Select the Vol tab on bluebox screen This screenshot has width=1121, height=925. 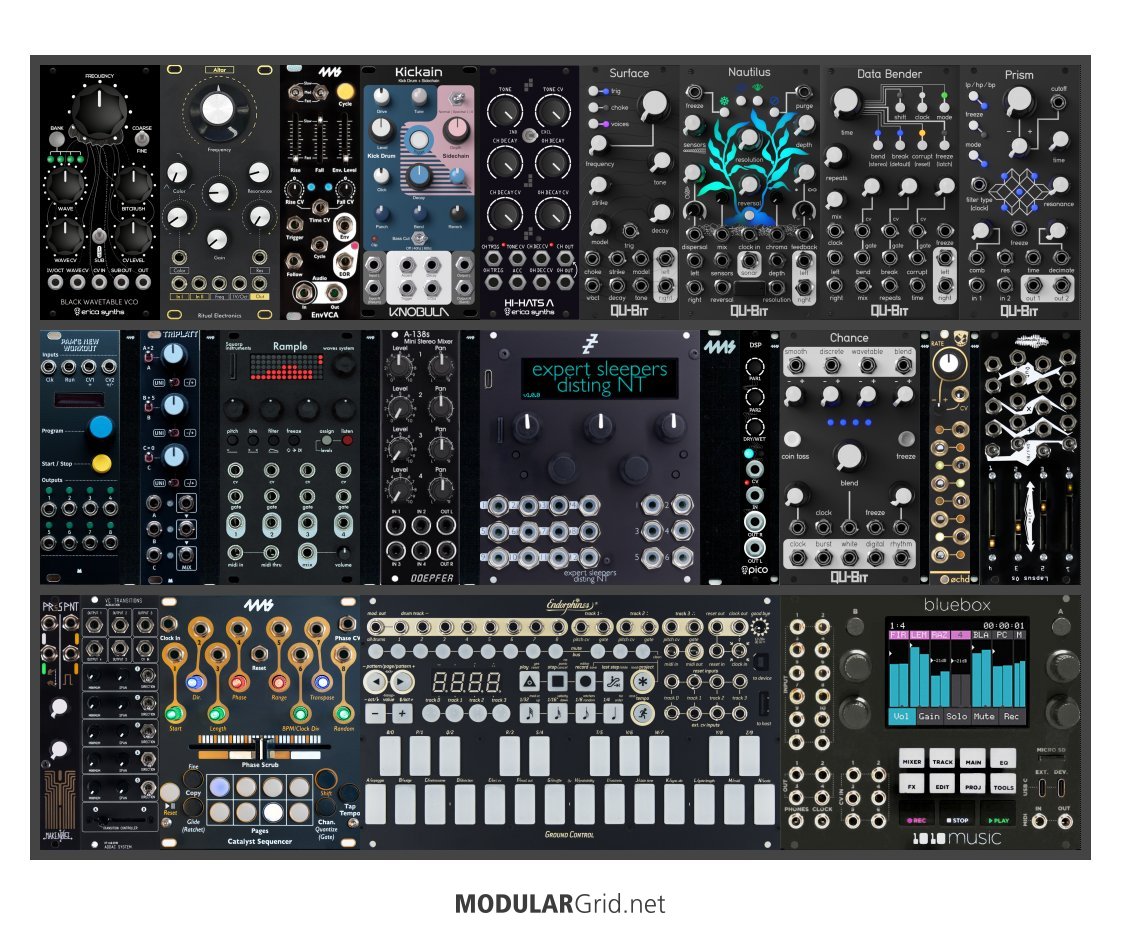pos(901,716)
